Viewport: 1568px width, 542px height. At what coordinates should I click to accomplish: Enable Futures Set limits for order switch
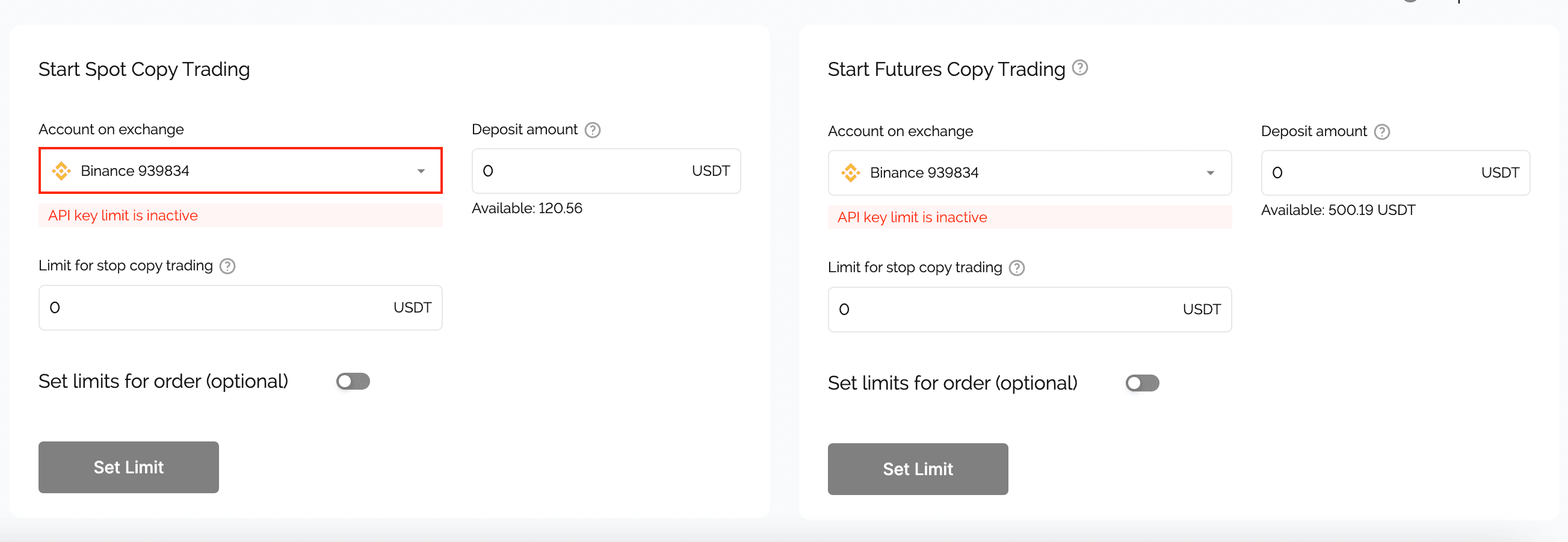pyautogui.click(x=1142, y=383)
